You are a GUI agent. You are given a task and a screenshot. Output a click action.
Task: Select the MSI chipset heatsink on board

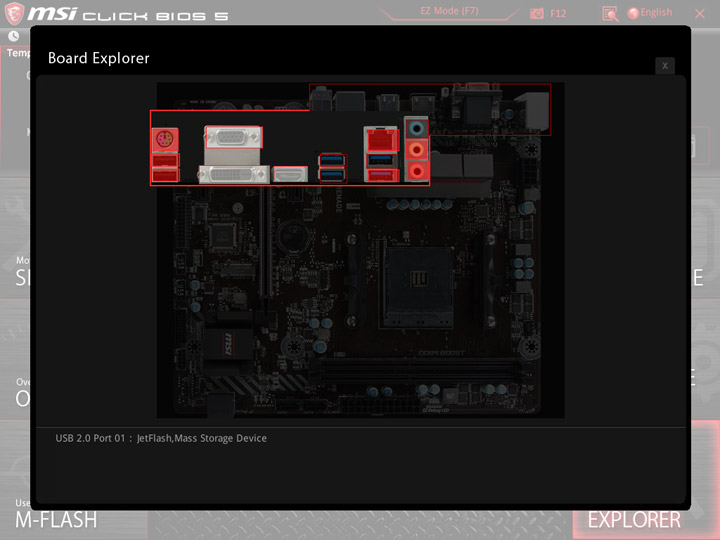pos(228,343)
